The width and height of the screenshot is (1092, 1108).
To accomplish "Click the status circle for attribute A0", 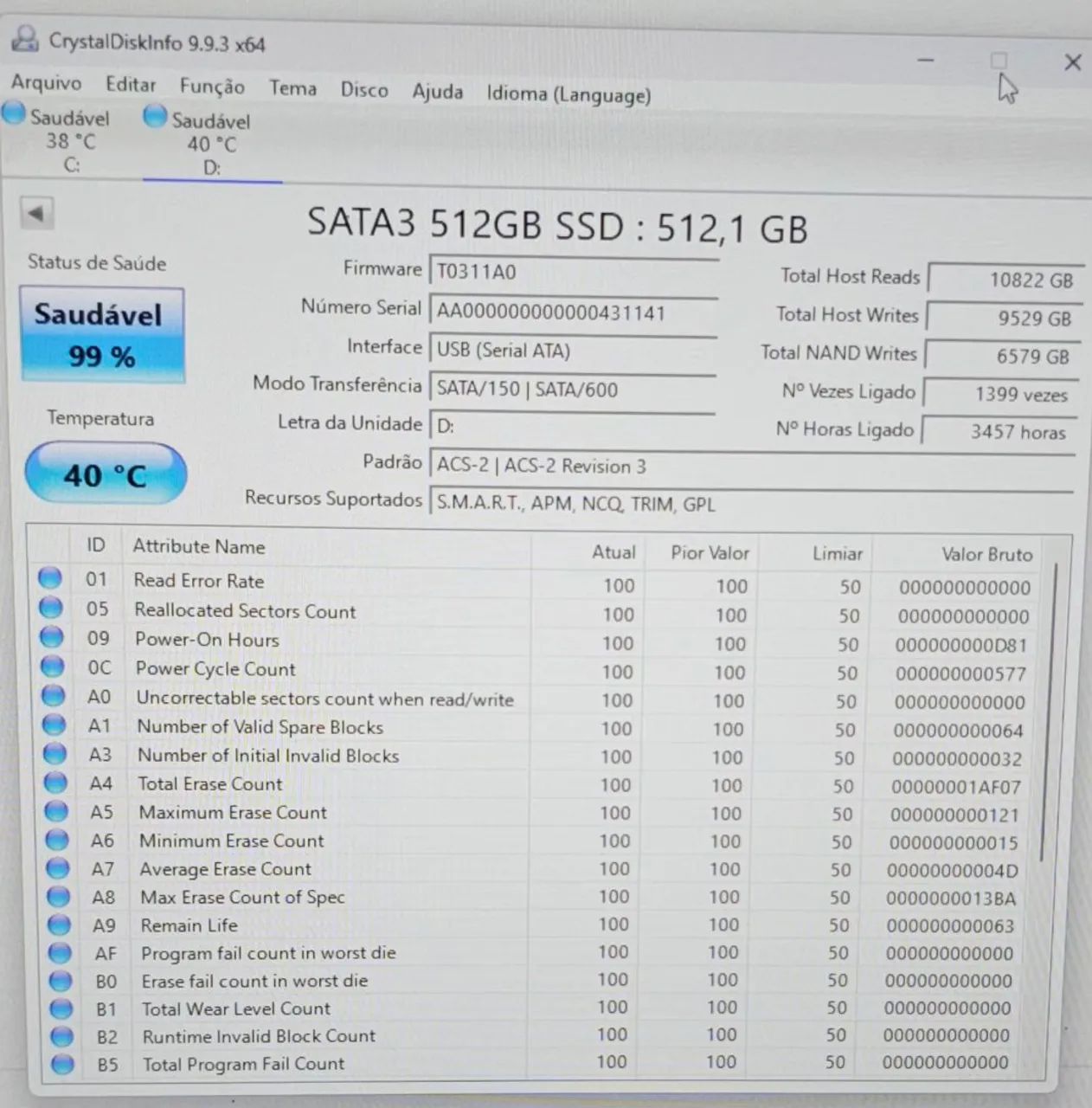I will click(x=54, y=696).
